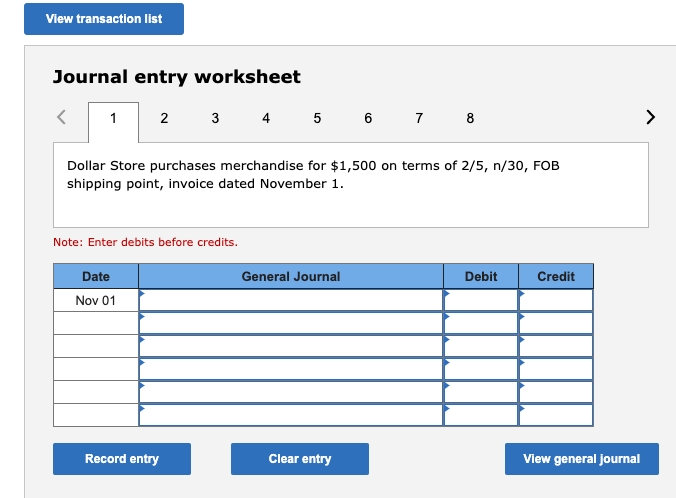
Task: Switch to worksheet tab 3
Action: point(215,118)
